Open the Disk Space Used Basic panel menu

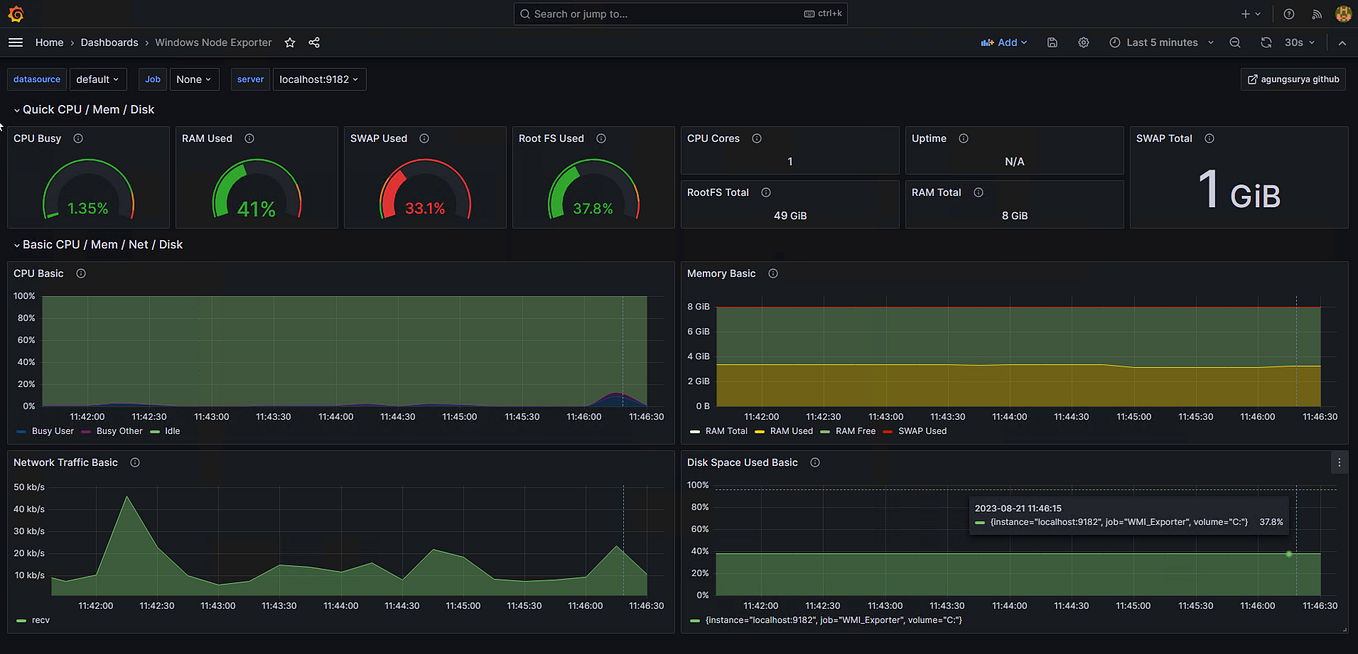tap(1339, 462)
